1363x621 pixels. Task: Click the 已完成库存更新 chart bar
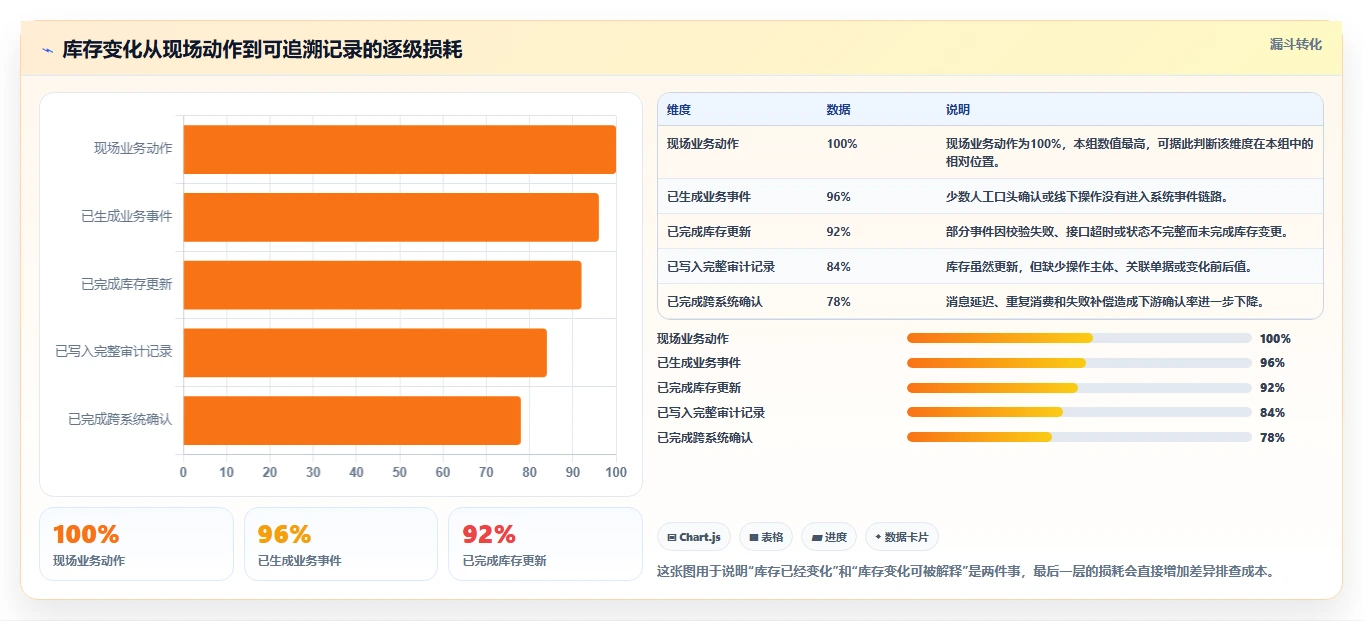point(382,285)
